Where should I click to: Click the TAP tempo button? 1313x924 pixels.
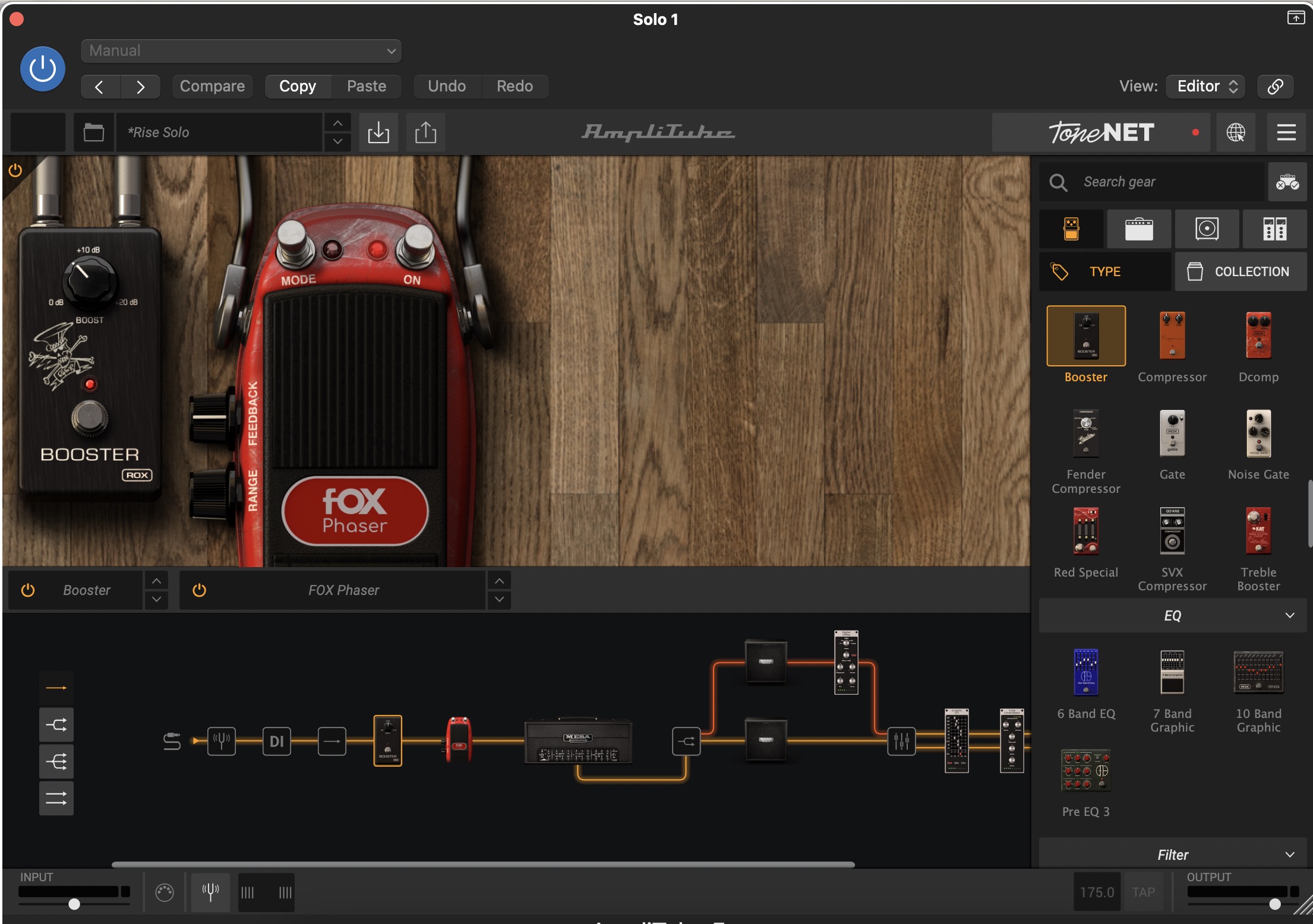pos(1143,892)
